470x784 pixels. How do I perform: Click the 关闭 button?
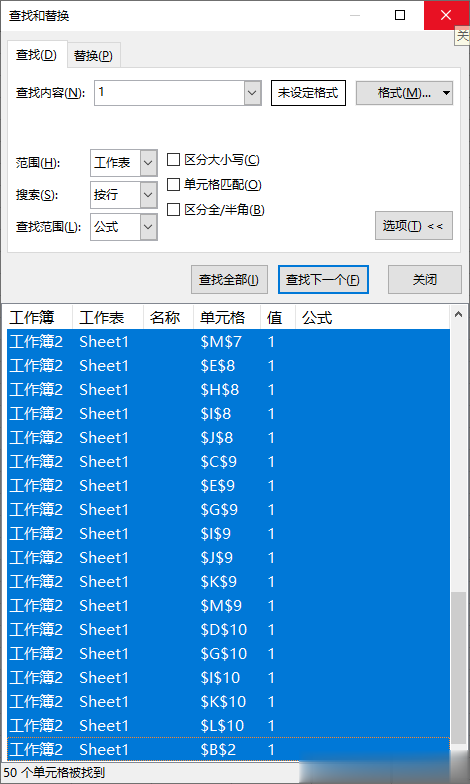click(x=424, y=280)
